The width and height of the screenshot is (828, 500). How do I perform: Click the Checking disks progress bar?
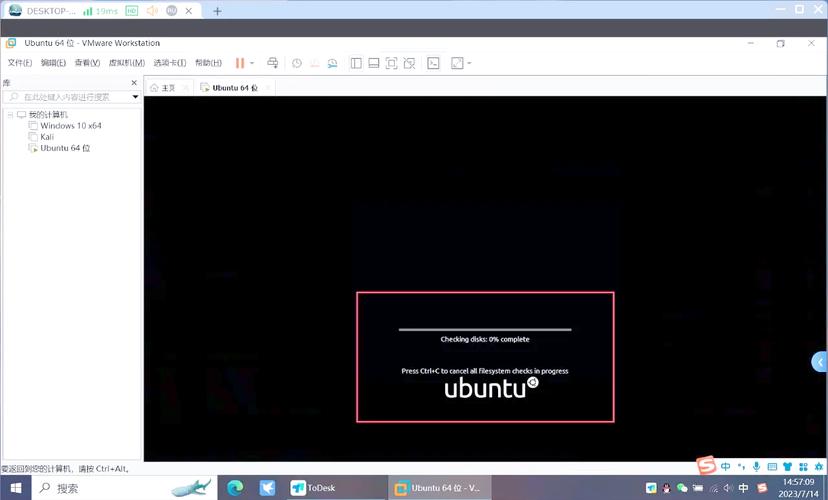point(485,329)
